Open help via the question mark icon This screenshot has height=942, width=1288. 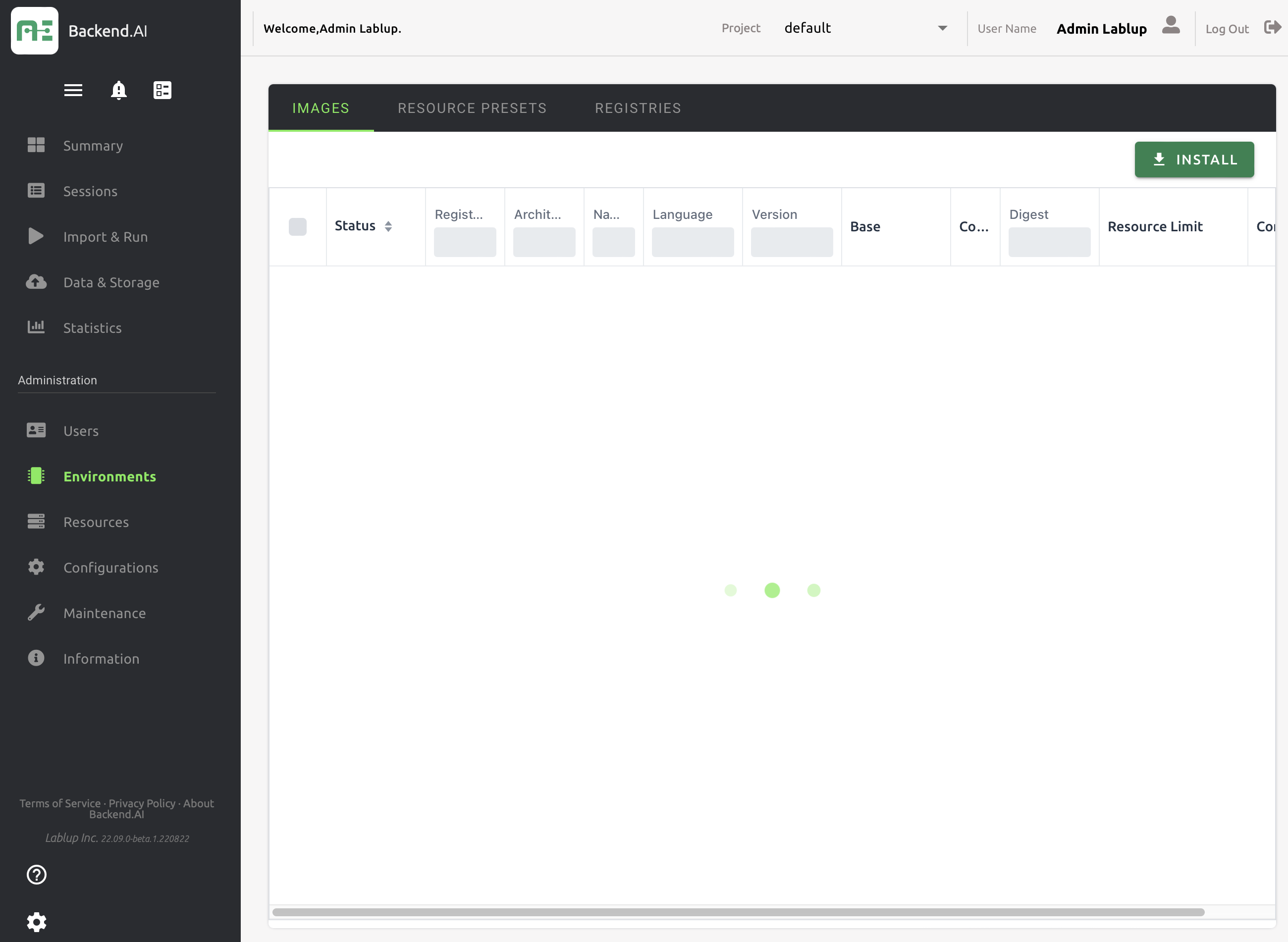[x=37, y=875]
